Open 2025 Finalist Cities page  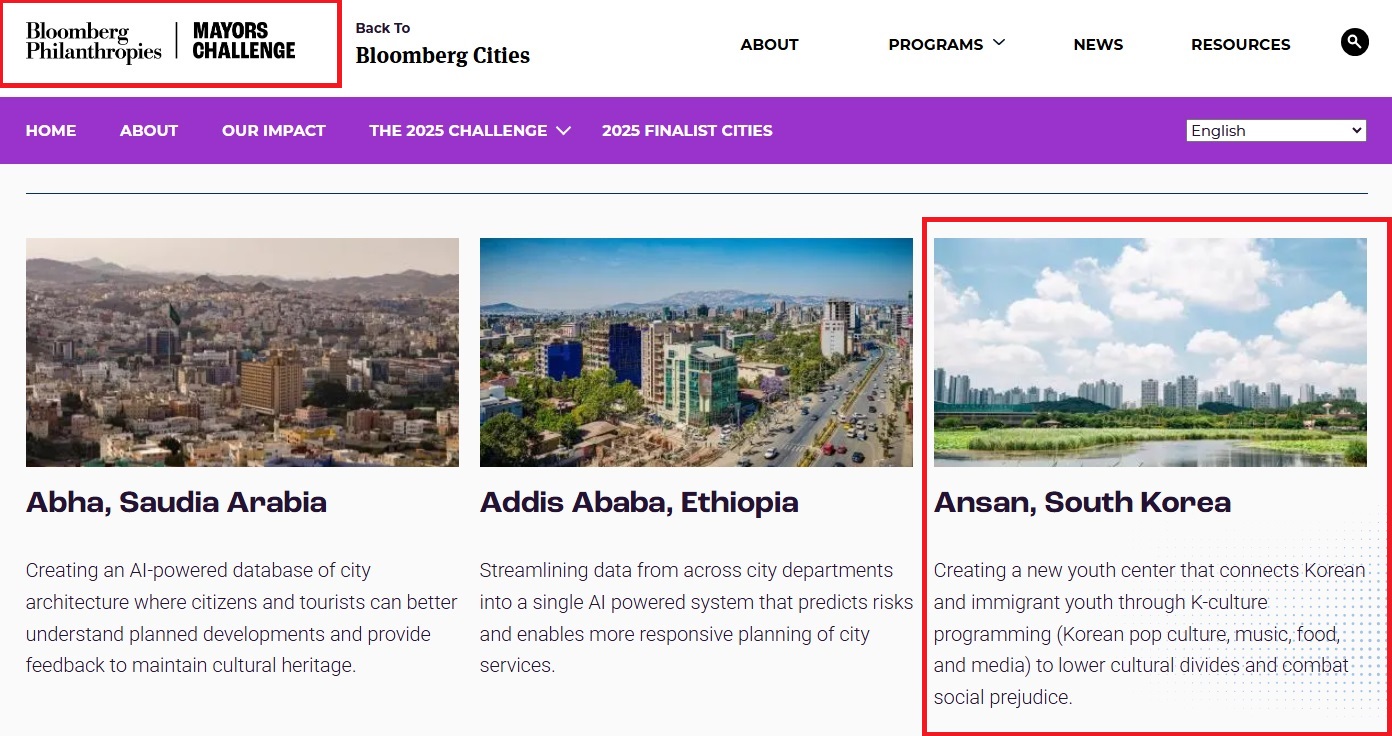tap(687, 131)
